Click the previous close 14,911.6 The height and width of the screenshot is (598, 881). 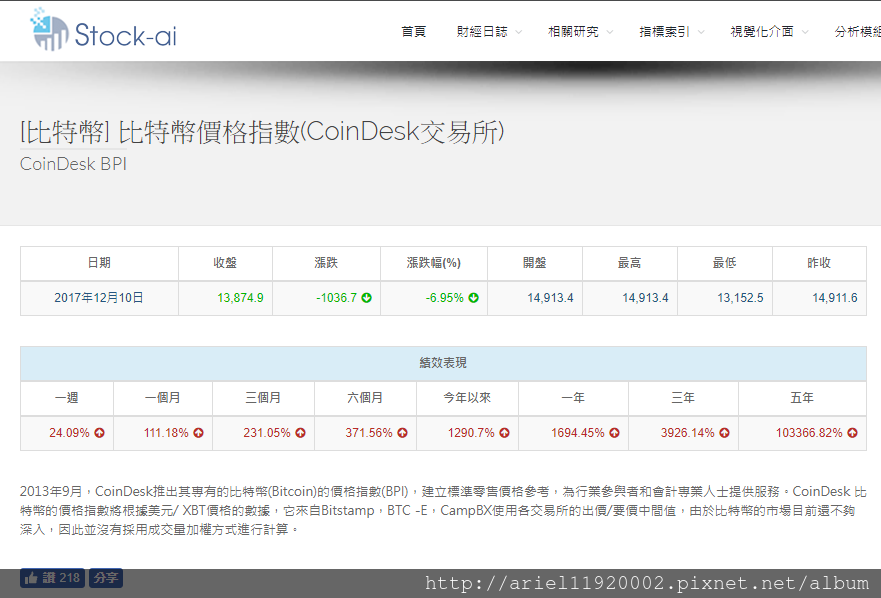(835, 298)
